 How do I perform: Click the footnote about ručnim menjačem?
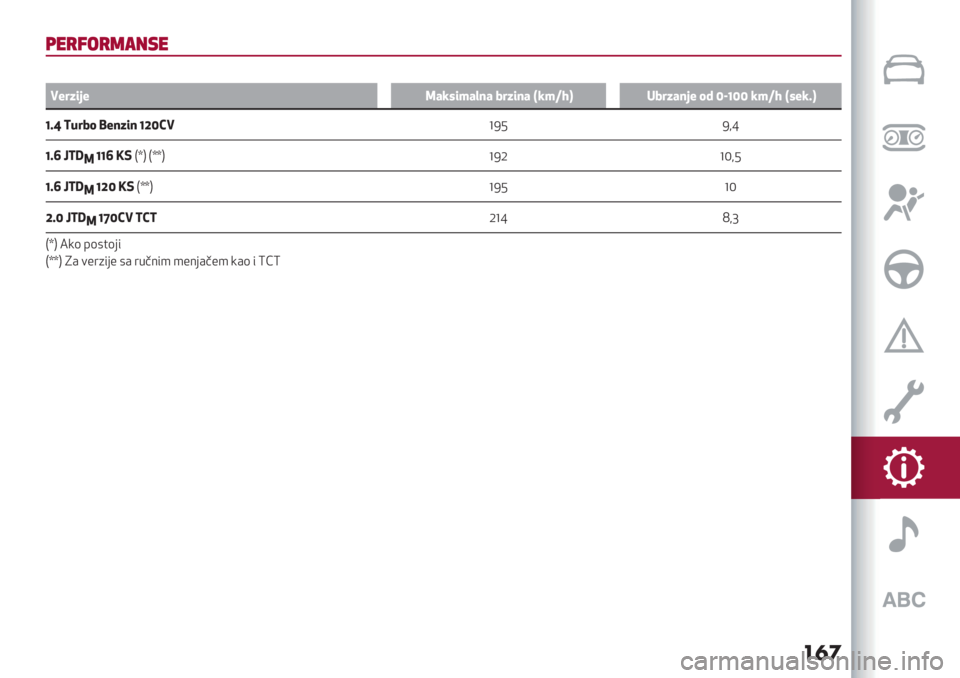pyautogui.click(x=163, y=262)
